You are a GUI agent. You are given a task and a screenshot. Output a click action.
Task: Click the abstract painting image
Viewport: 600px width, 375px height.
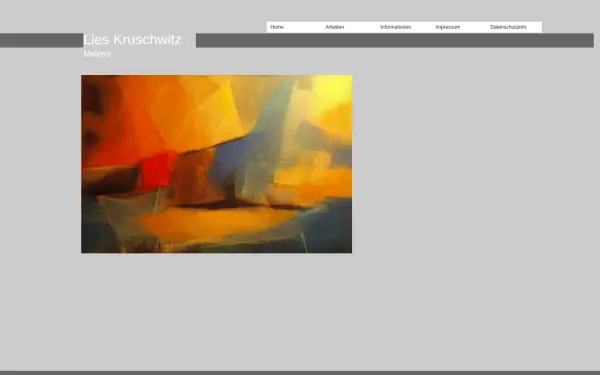pos(217,164)
